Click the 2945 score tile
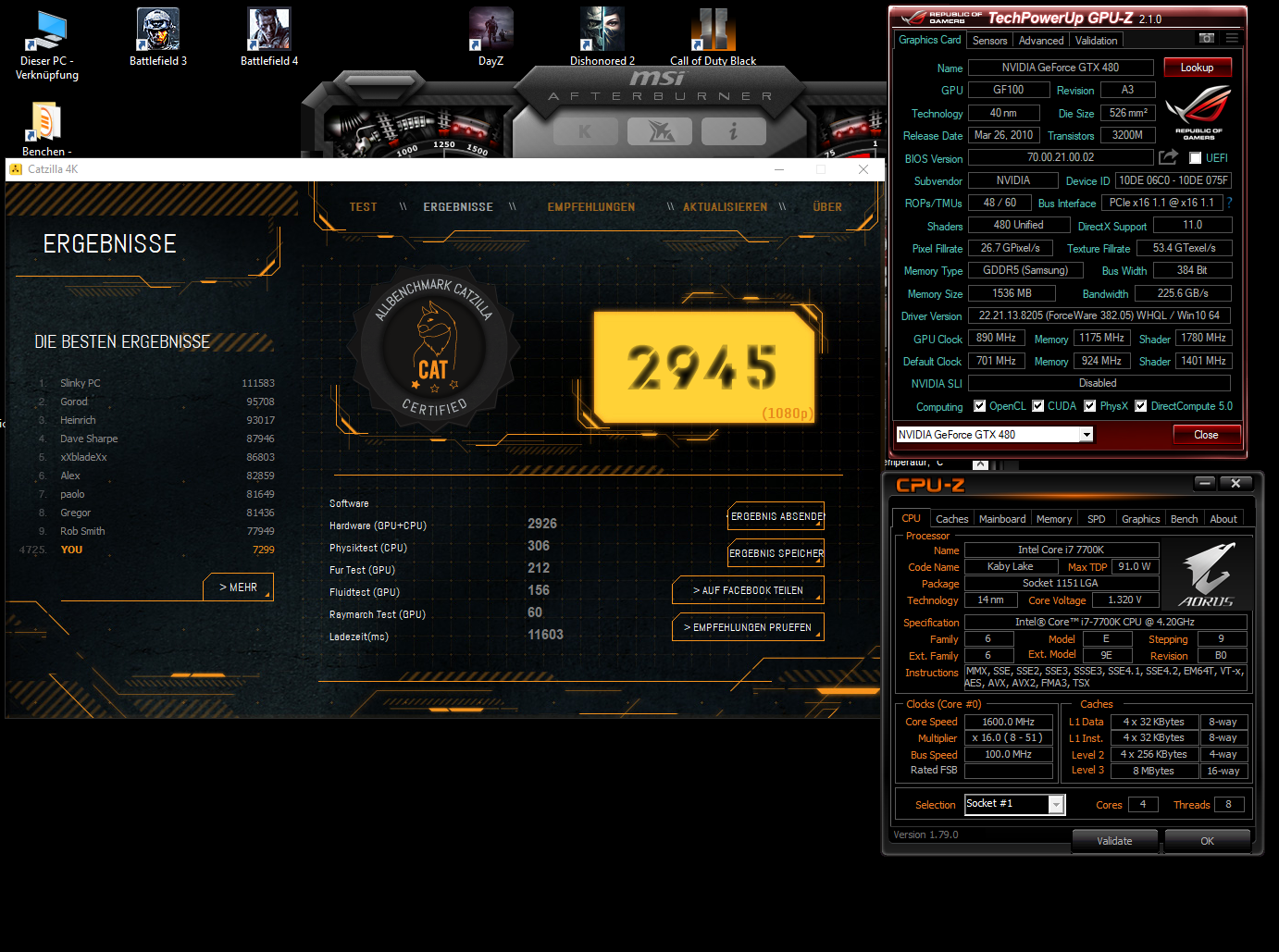 703,367
